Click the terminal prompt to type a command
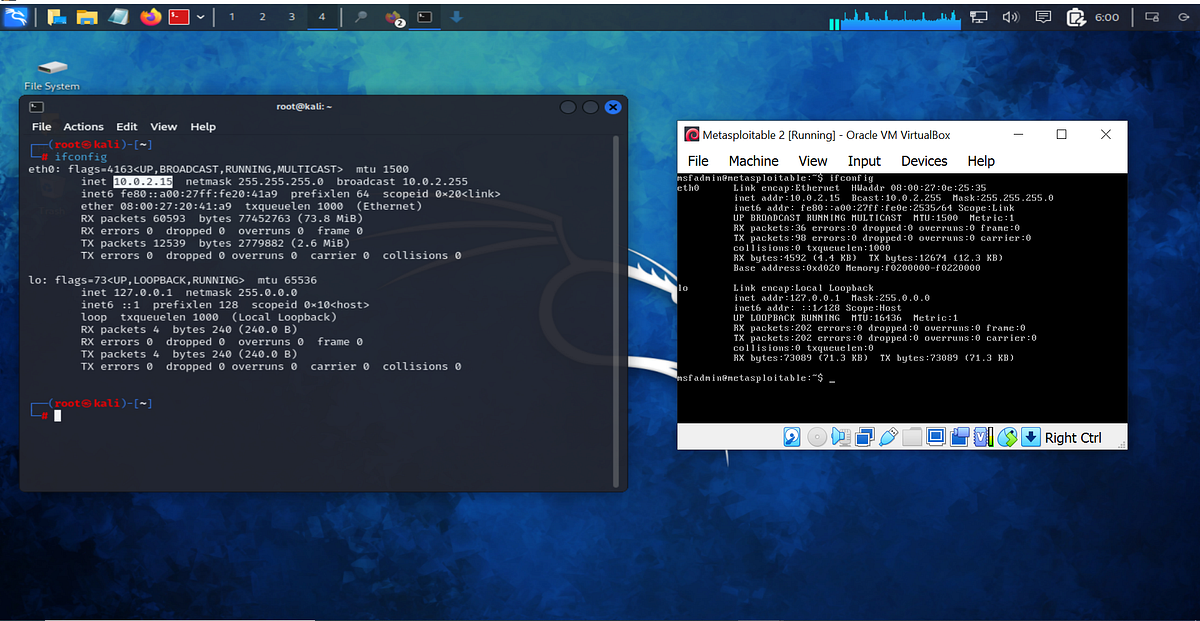 tap(57, 415)
